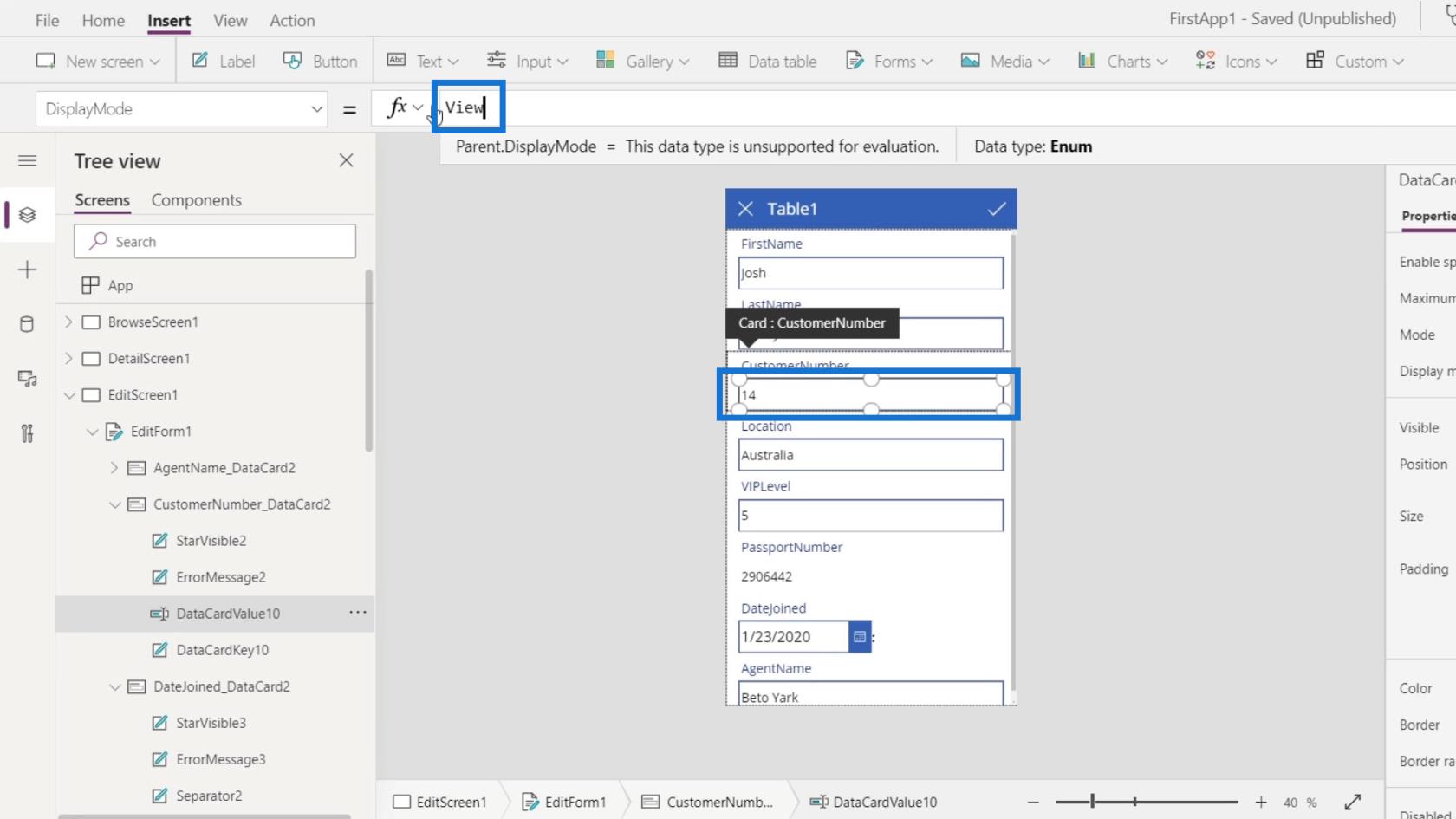Switch to the Home tab
Image resolution: width=1456 pixels, height=819 pixels.
103,20
